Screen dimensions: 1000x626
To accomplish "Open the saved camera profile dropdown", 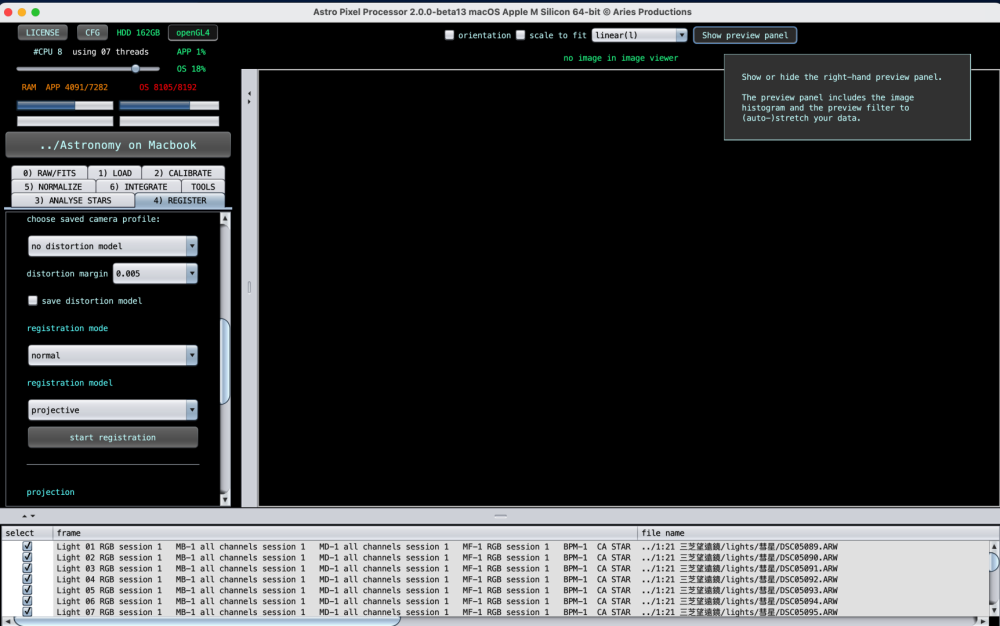I will coord(112,245).
